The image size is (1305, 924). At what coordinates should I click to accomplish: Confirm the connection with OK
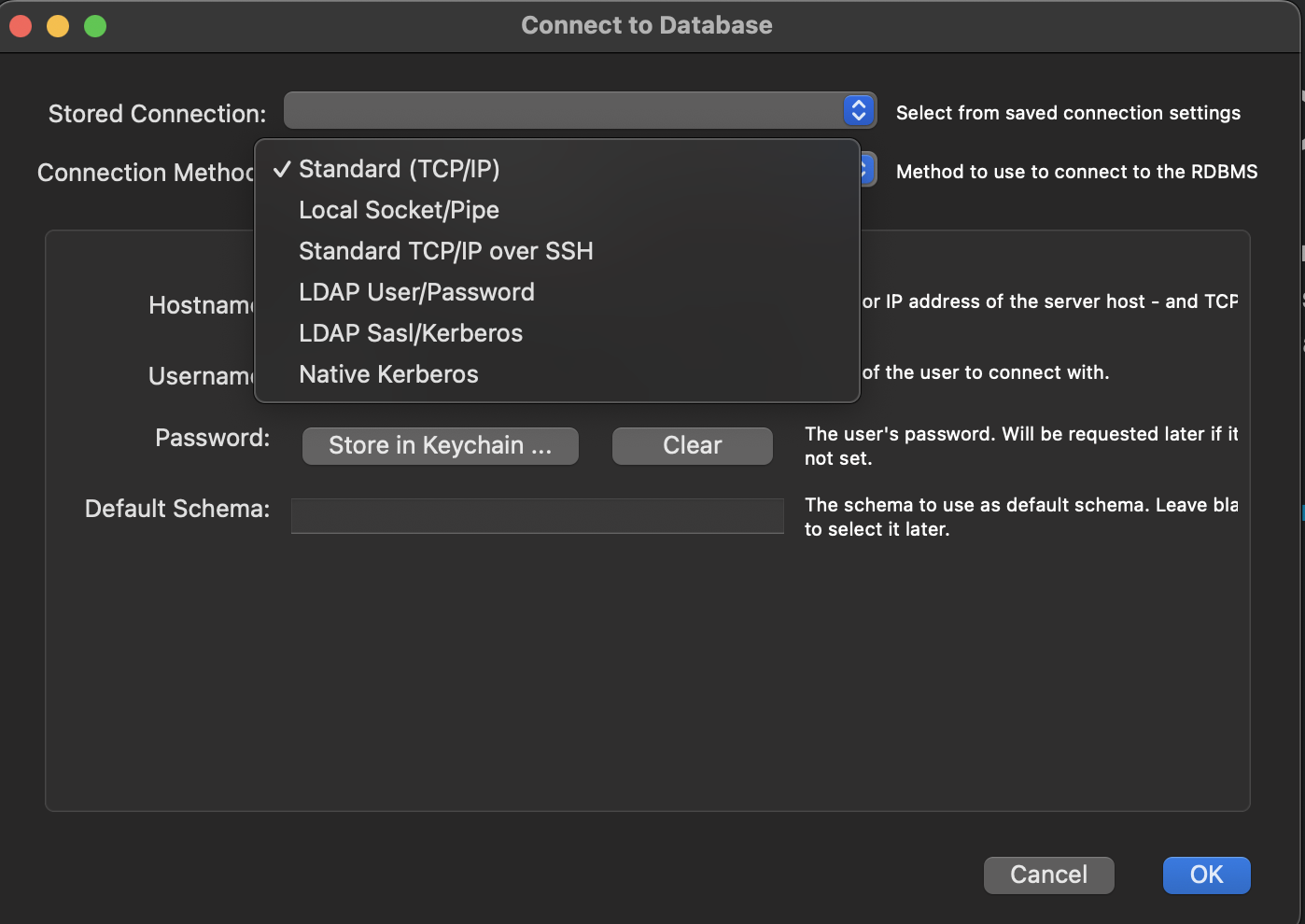(x=1206, y=875)
